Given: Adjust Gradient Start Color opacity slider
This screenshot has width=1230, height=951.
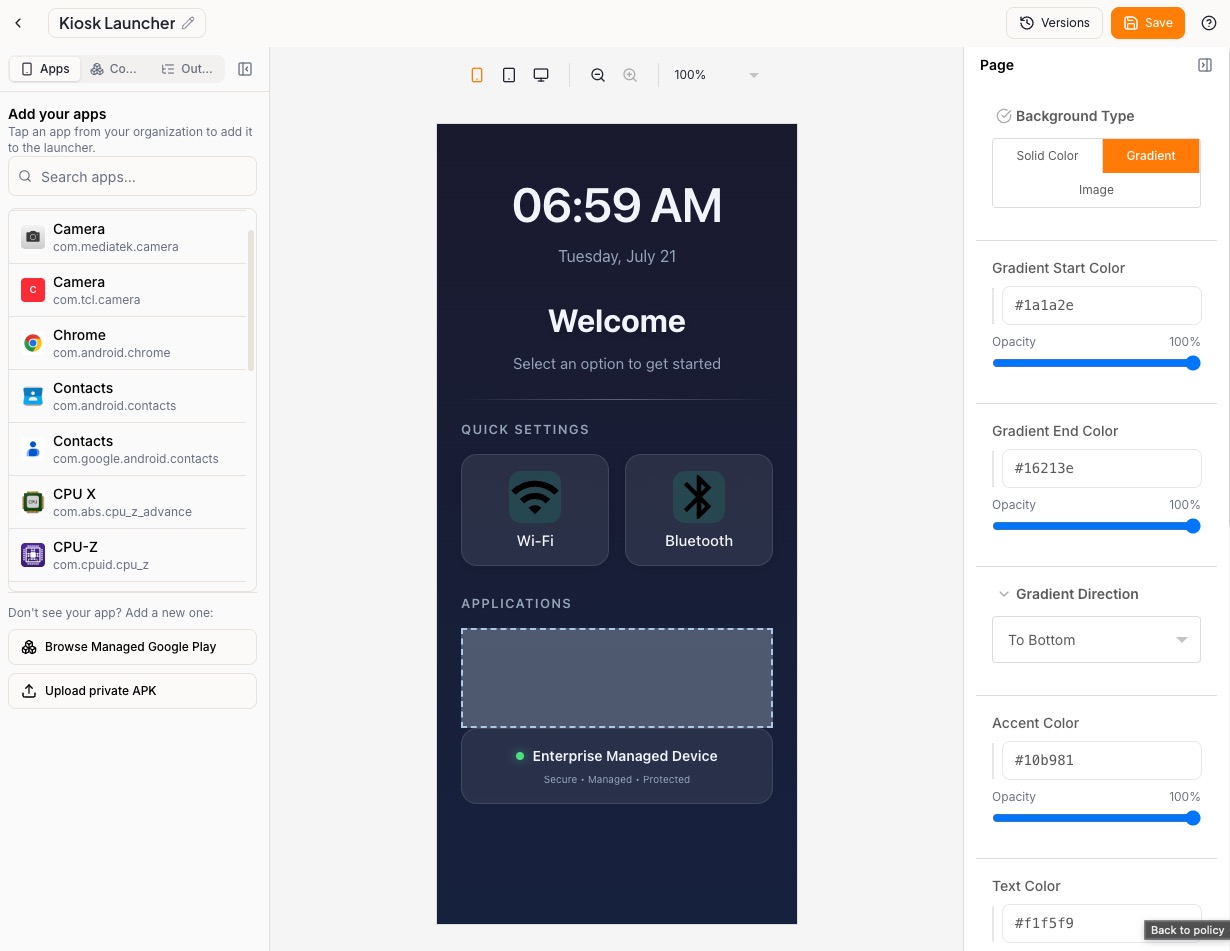Looking at the screenshot, I should 1096,363.
